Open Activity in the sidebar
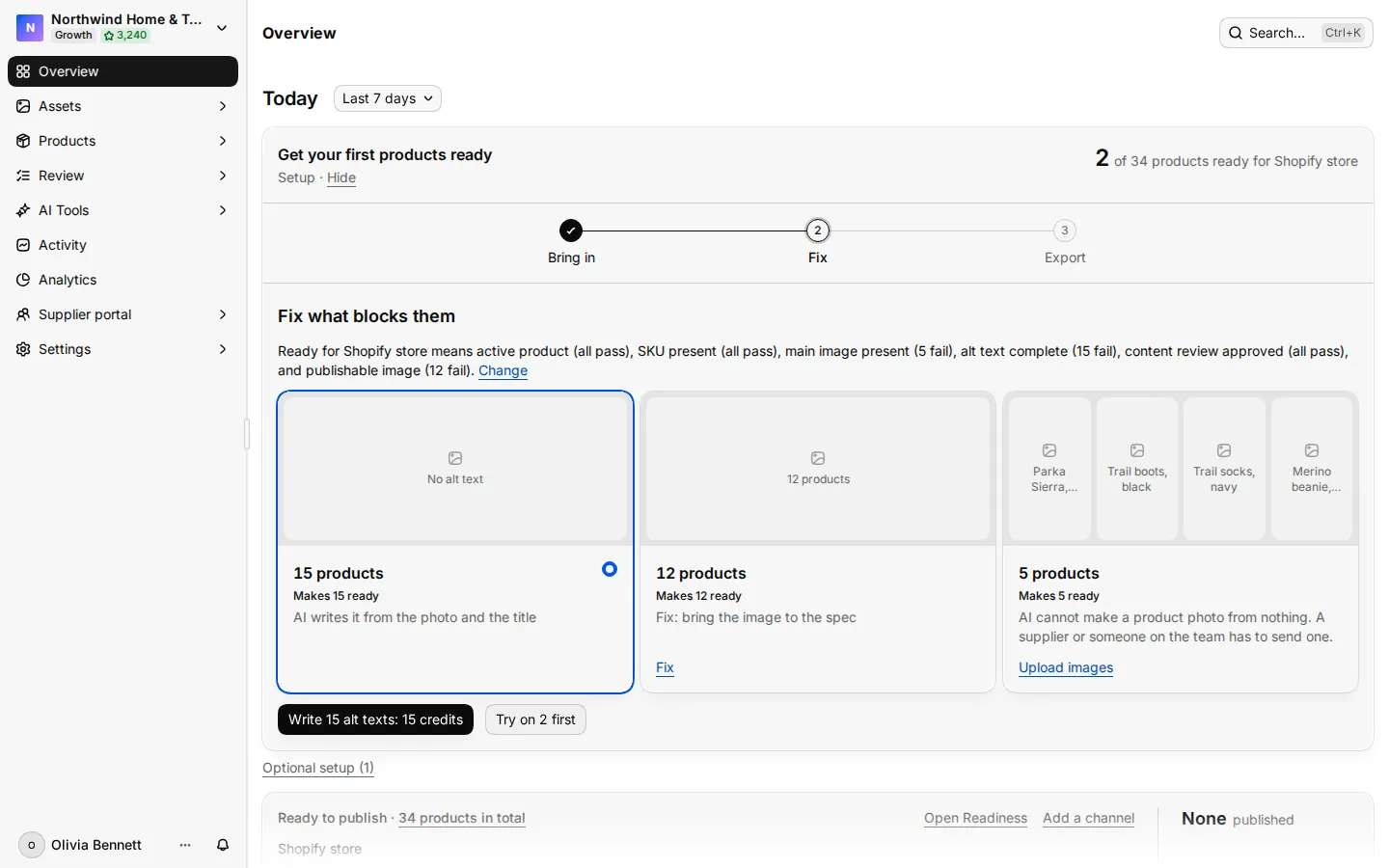 coord(123,245)
